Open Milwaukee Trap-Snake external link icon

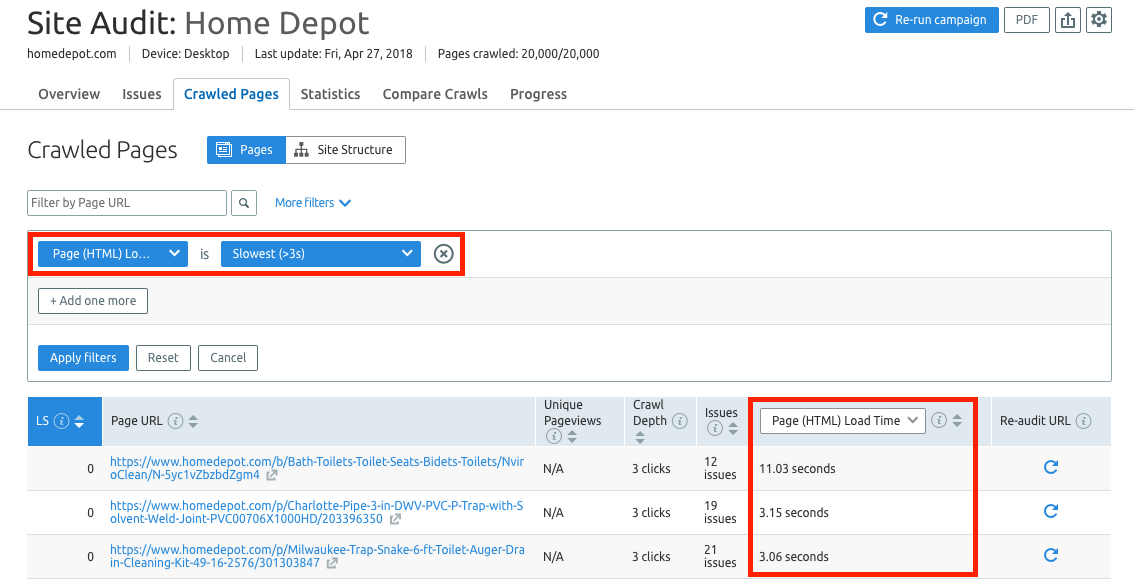[x=332, y=563]
